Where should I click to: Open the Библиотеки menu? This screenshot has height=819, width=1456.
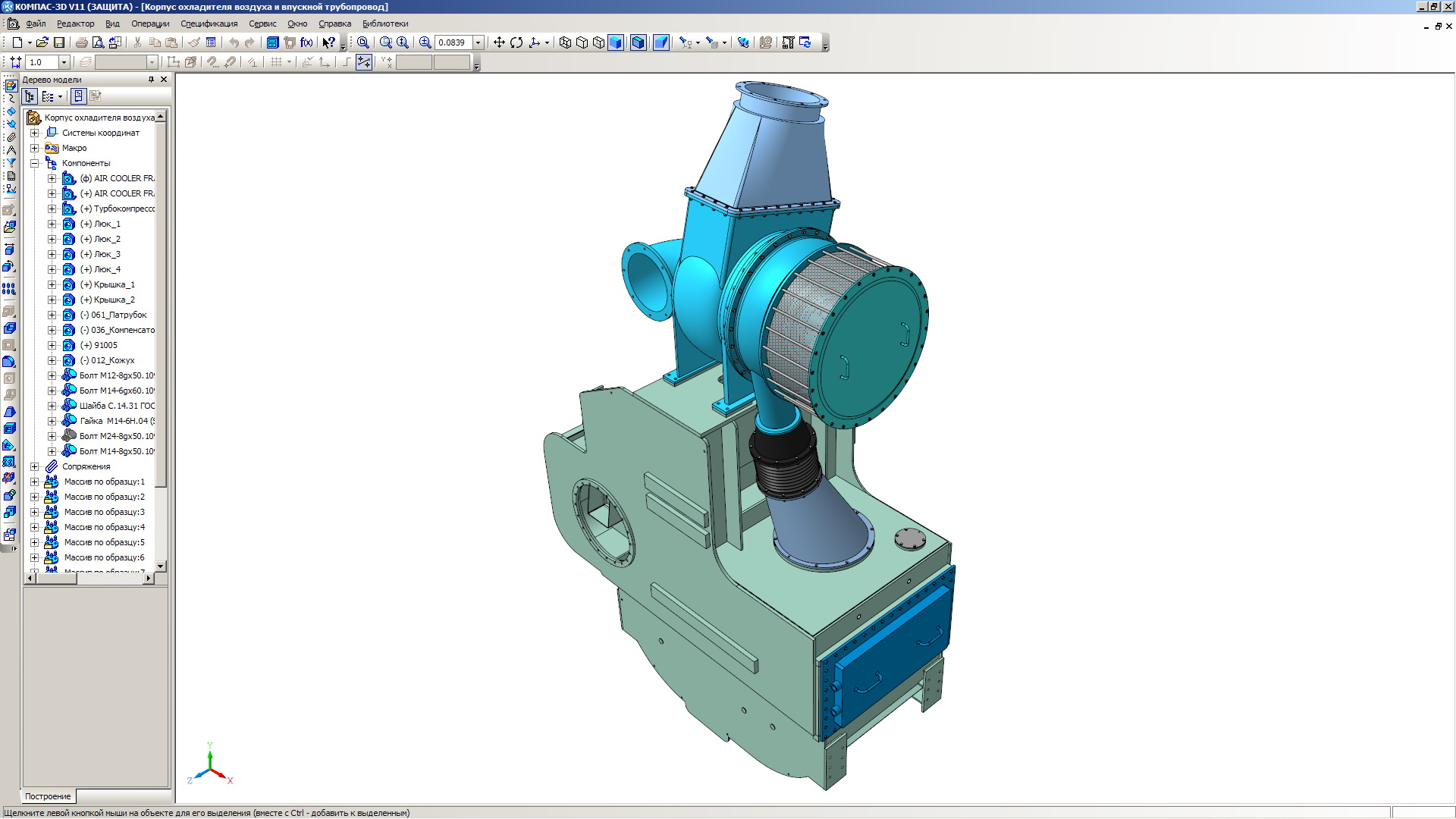[x=385, y=24]
